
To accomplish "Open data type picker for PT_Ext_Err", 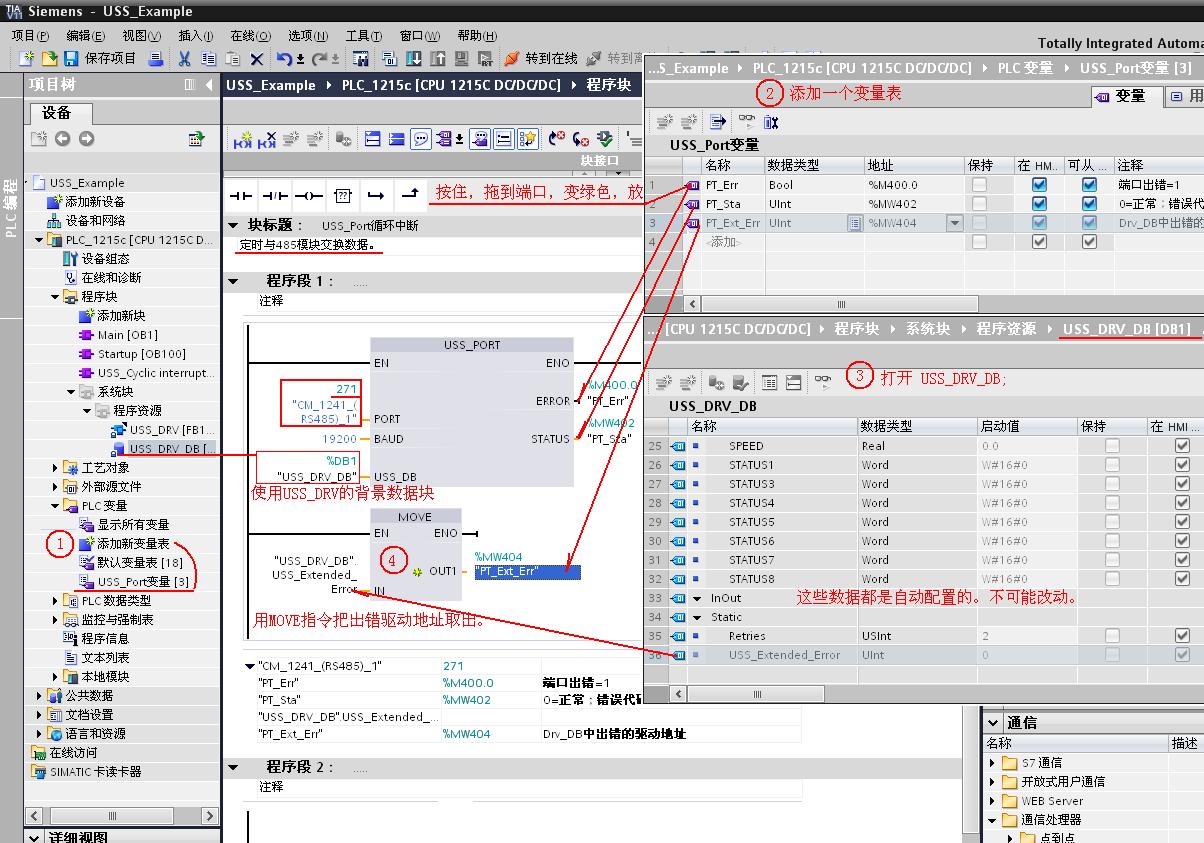I will 855,223.
